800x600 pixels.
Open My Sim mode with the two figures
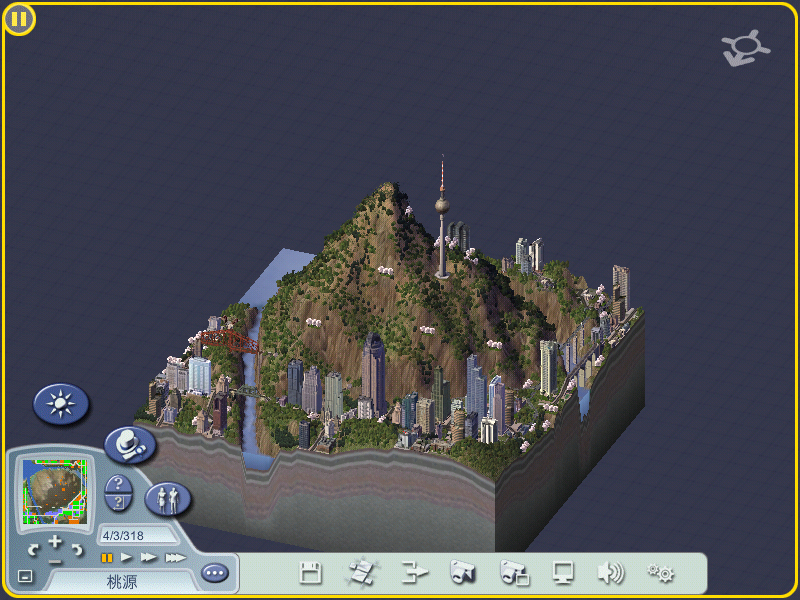point(168,499)
